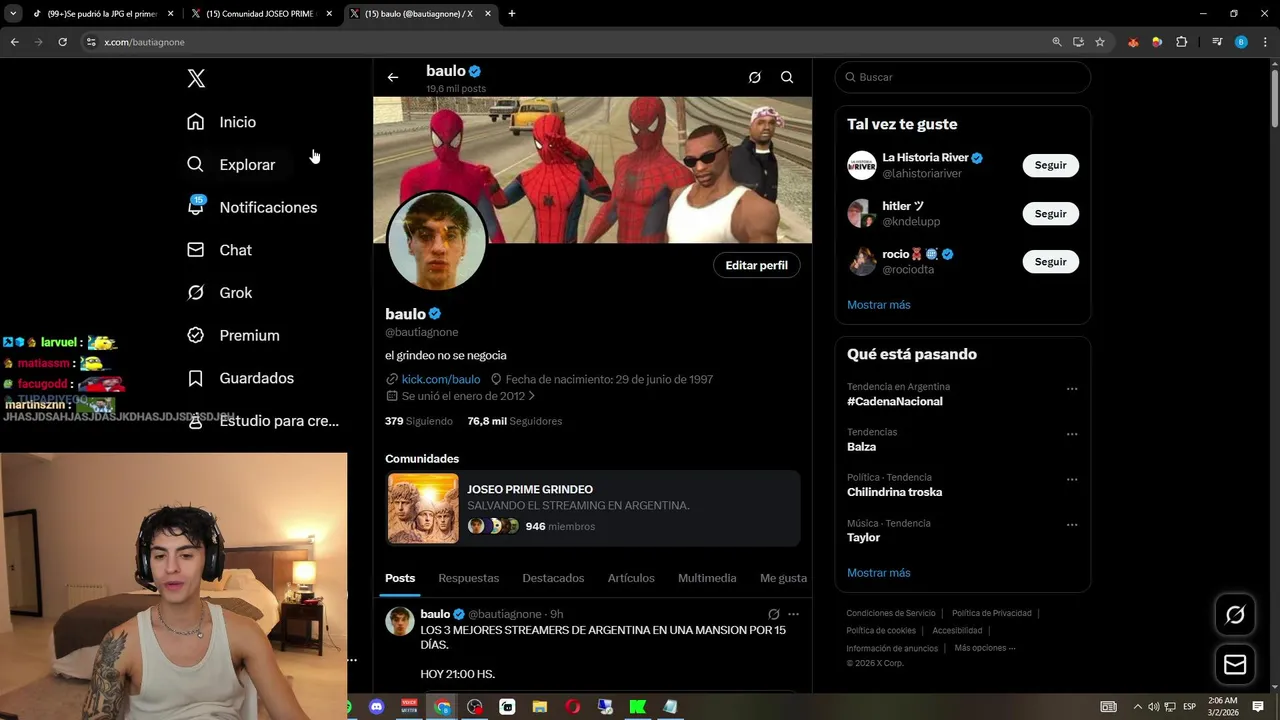Screen dimensions: 1280x720
Task: Follow La Historia River
Action: pyautogui.click(x=1050, y=165)
